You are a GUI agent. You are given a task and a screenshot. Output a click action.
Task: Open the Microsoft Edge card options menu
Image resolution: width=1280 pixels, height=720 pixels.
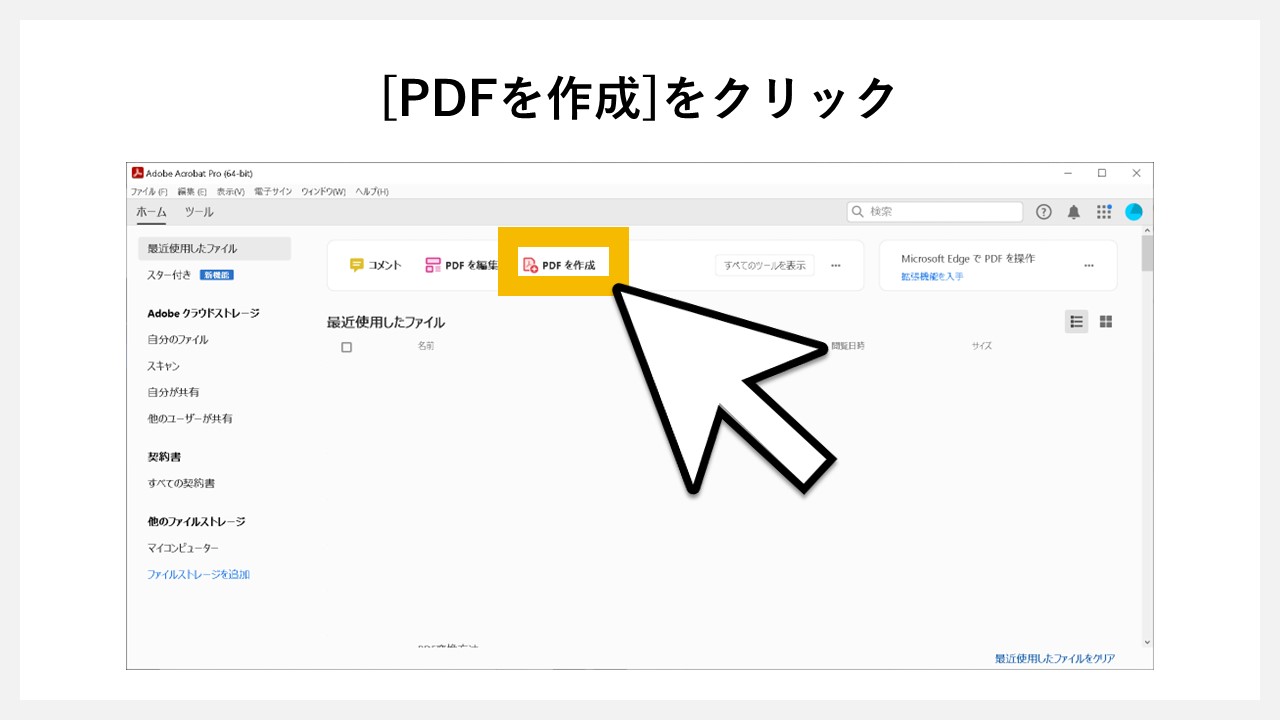[x=1089, y=265]
